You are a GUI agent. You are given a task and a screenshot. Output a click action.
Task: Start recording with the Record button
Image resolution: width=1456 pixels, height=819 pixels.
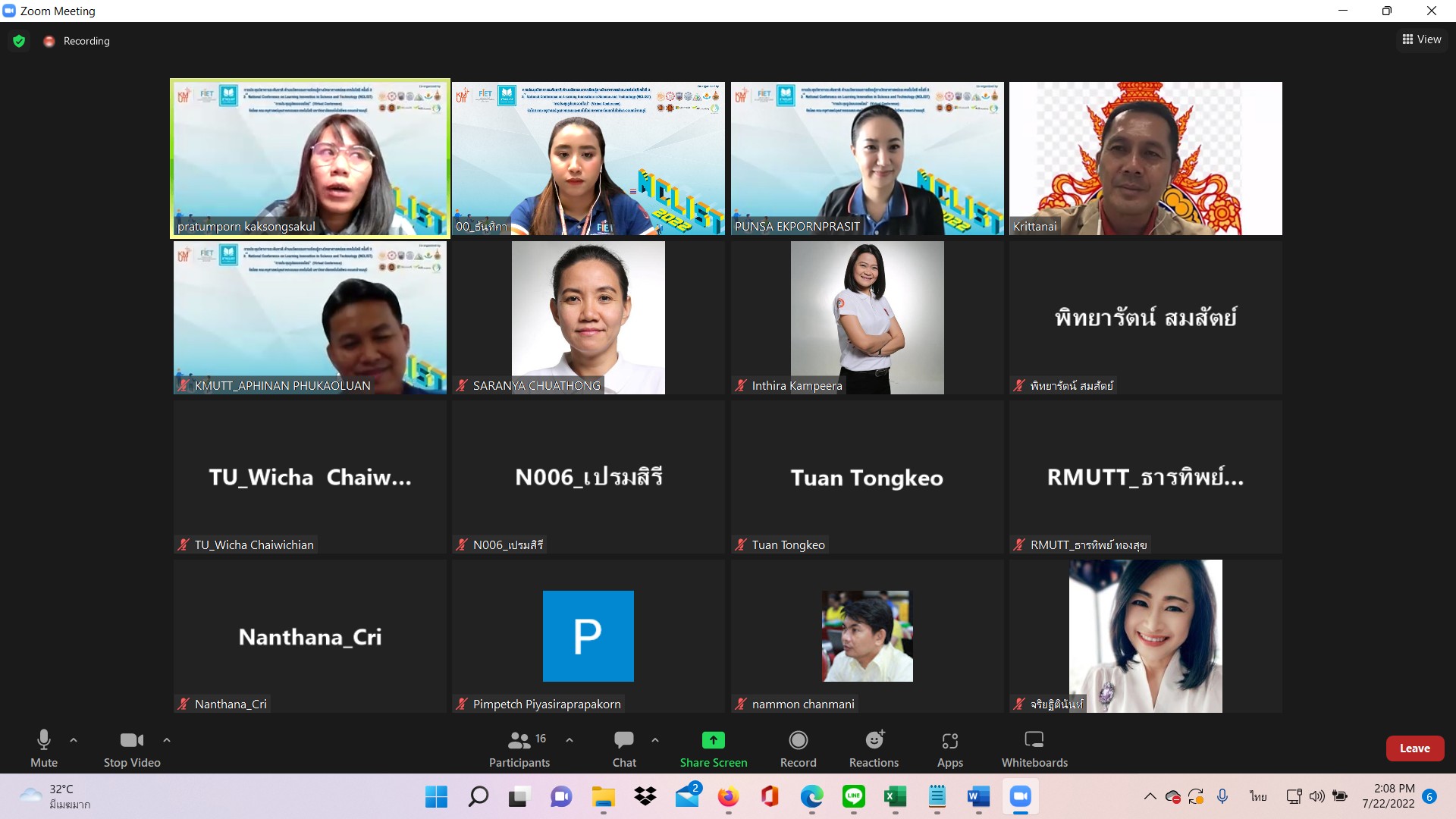pos(798,748)
